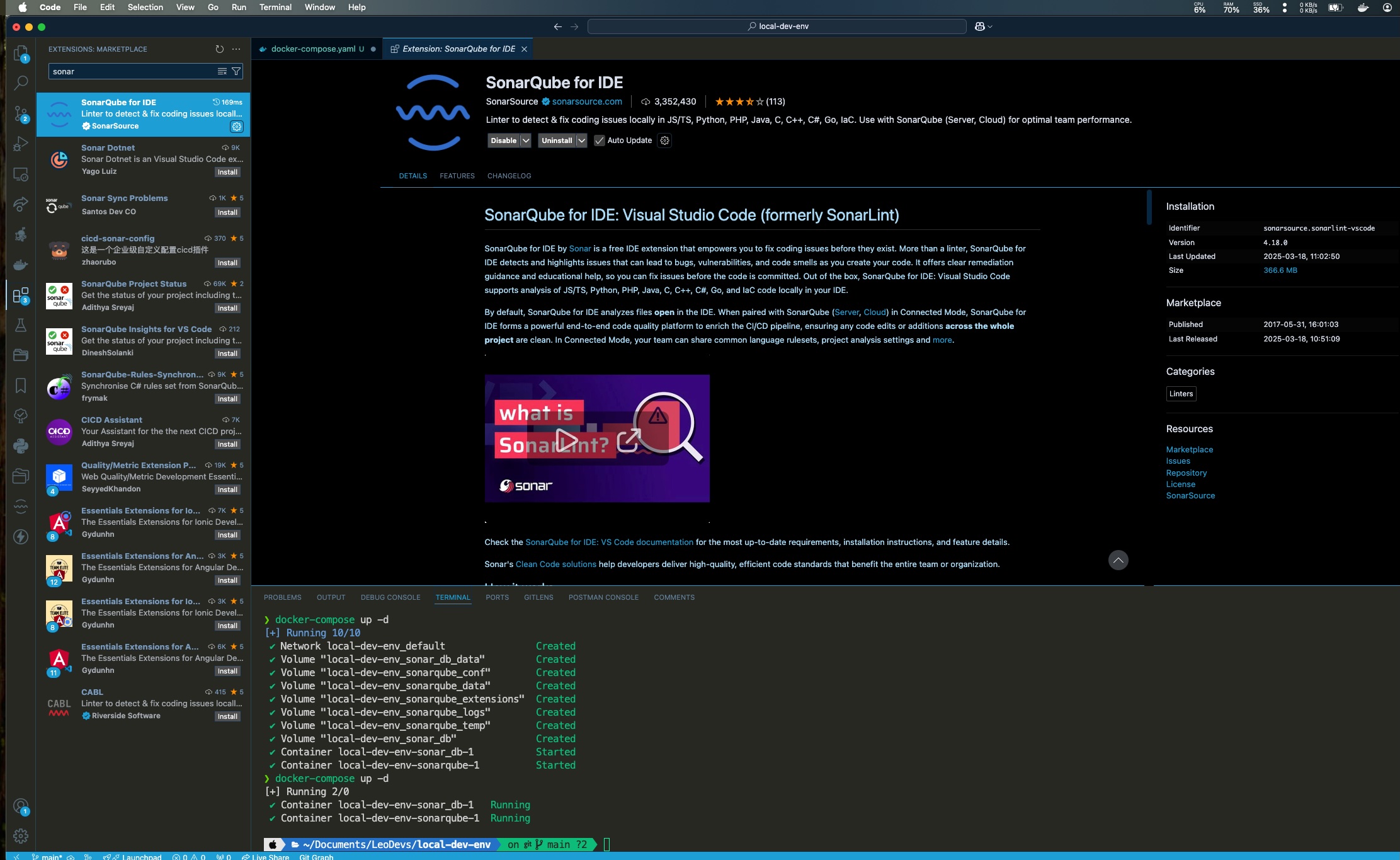Viewport: 1400px width, 860px height.
Task: Open the Docker icon in the macOS menu bar
Action: (1363, 8)
